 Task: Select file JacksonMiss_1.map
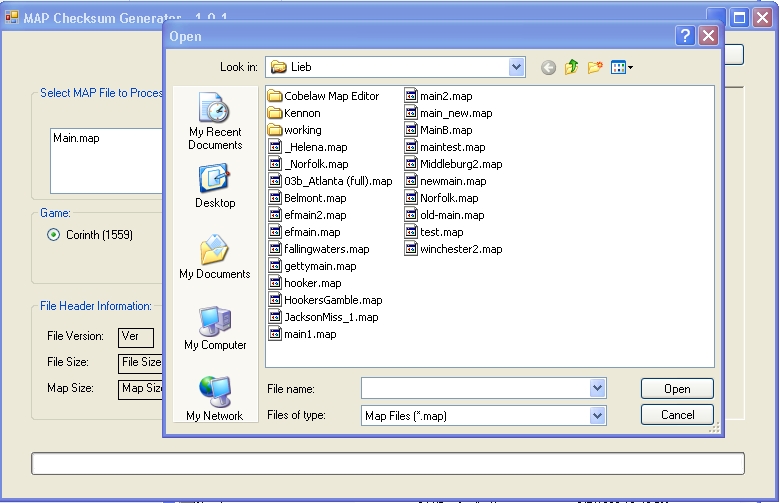click(324, 316)
